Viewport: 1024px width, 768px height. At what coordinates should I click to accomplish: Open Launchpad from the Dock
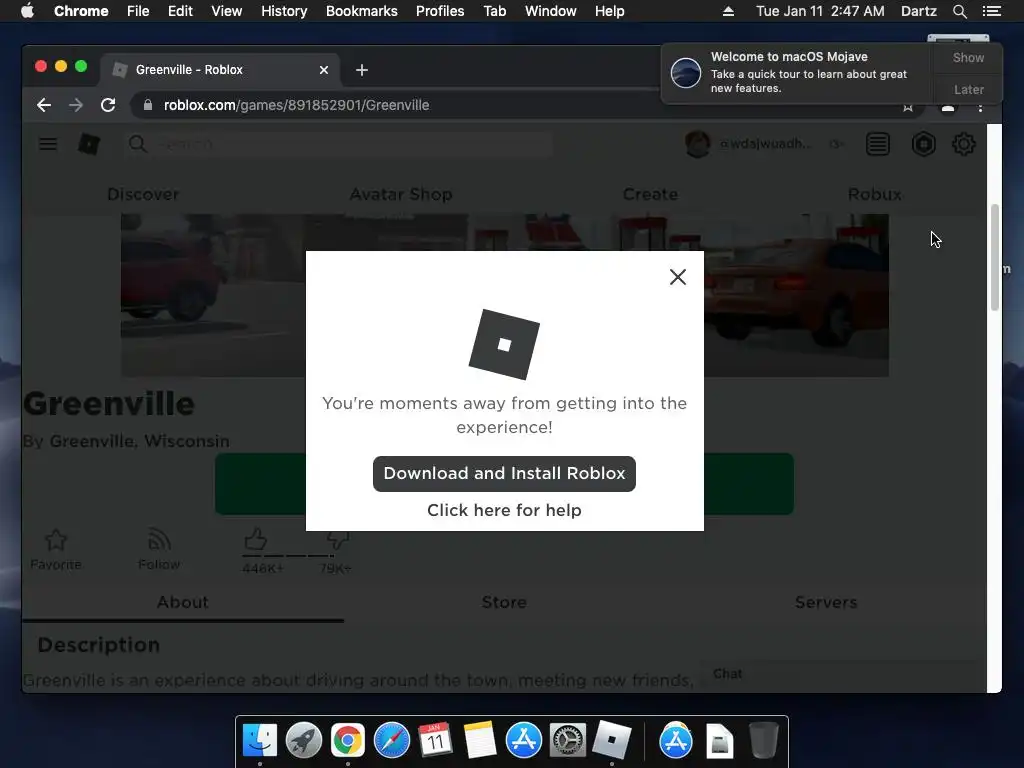point(304,741)
